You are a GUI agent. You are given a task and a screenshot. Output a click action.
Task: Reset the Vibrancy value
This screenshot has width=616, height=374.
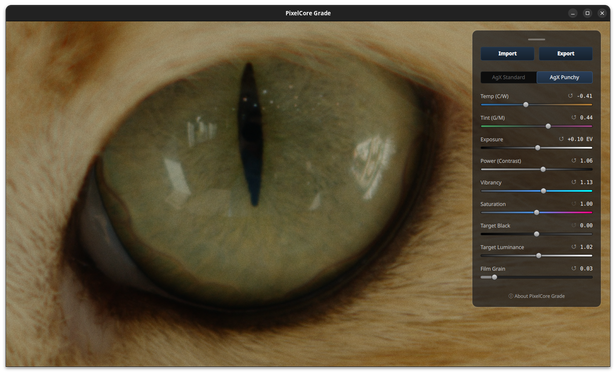574,182
